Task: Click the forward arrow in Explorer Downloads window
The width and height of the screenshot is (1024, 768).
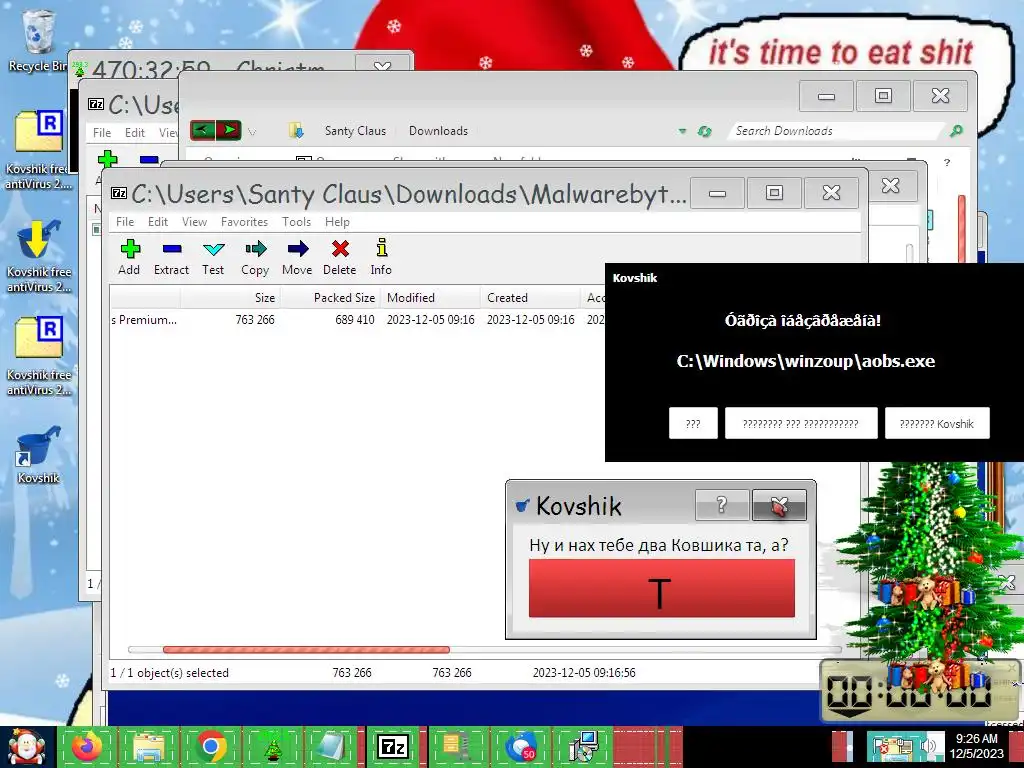Action: pos(229,130)
